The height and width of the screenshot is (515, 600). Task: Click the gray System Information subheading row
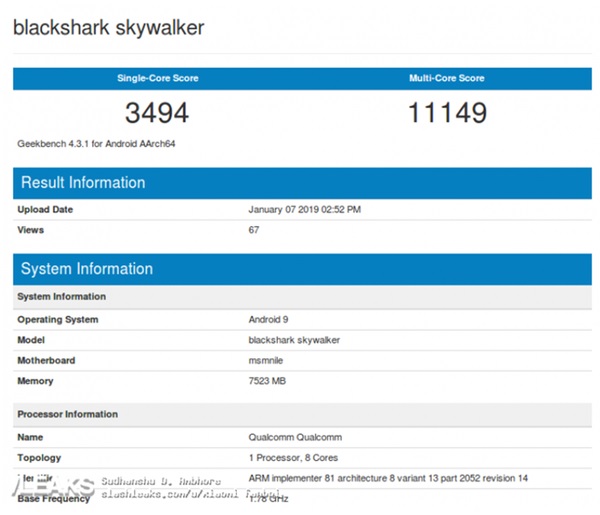click(x=302, y=297)
